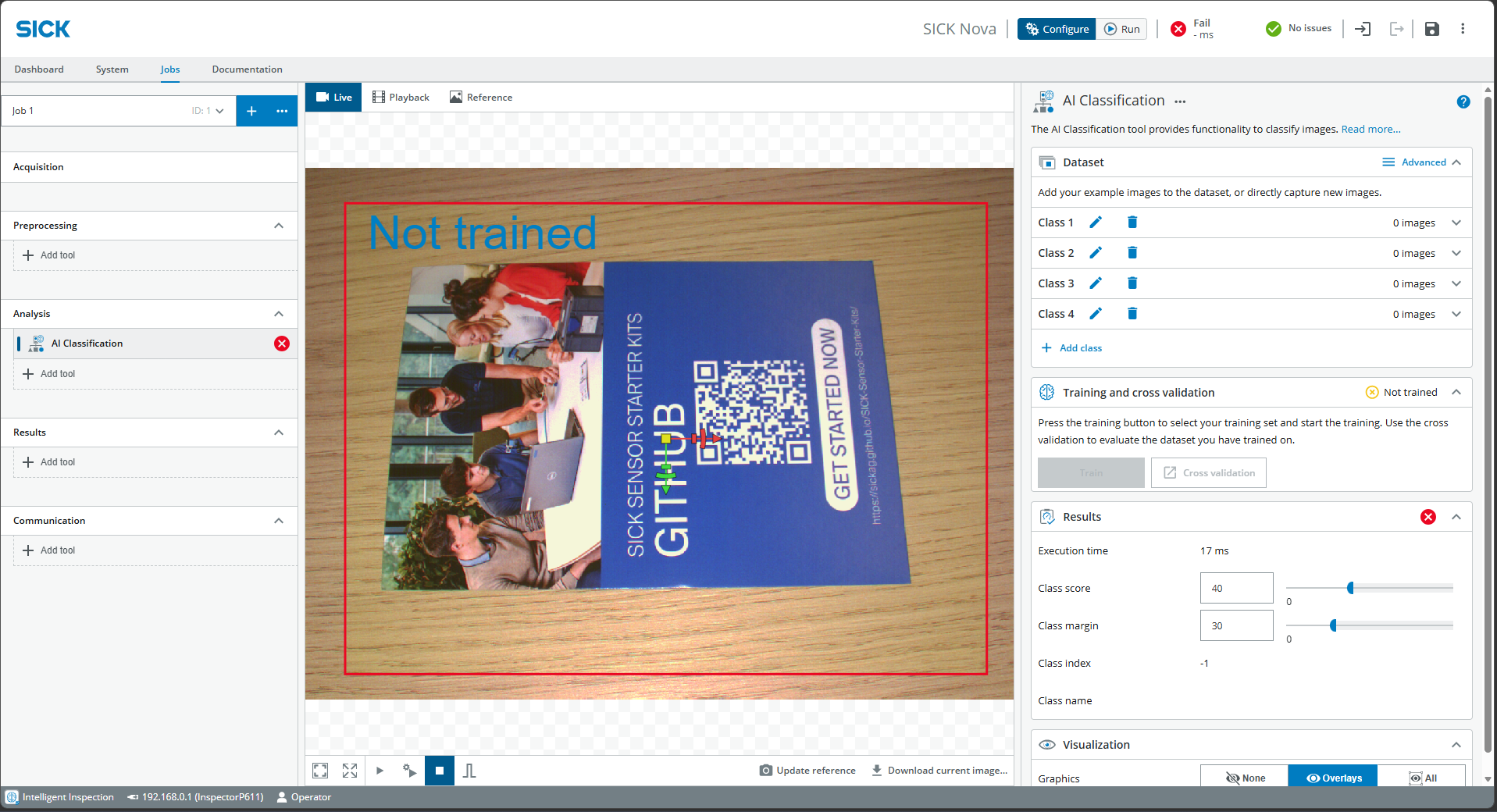
Task: Click the Class score input field
Action: click(1237, 588)
